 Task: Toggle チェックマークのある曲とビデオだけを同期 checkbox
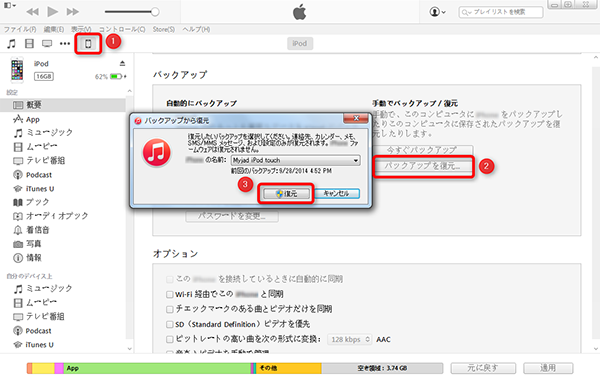click(170, 309)
